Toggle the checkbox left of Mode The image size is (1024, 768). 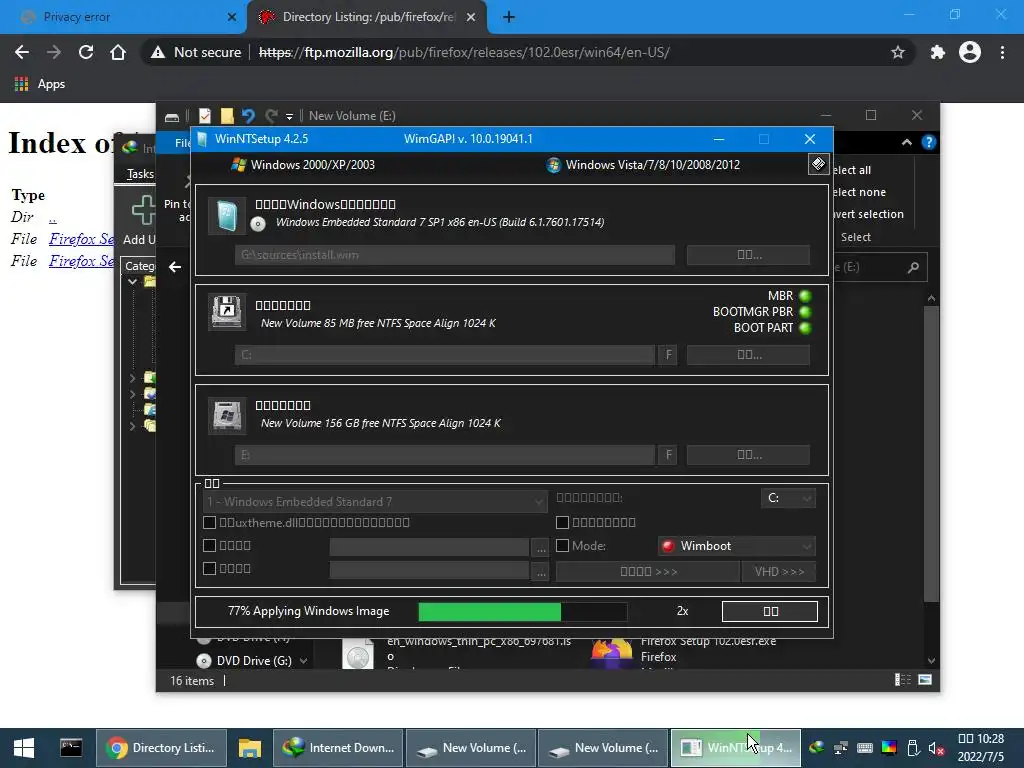(x=562, y=545)
